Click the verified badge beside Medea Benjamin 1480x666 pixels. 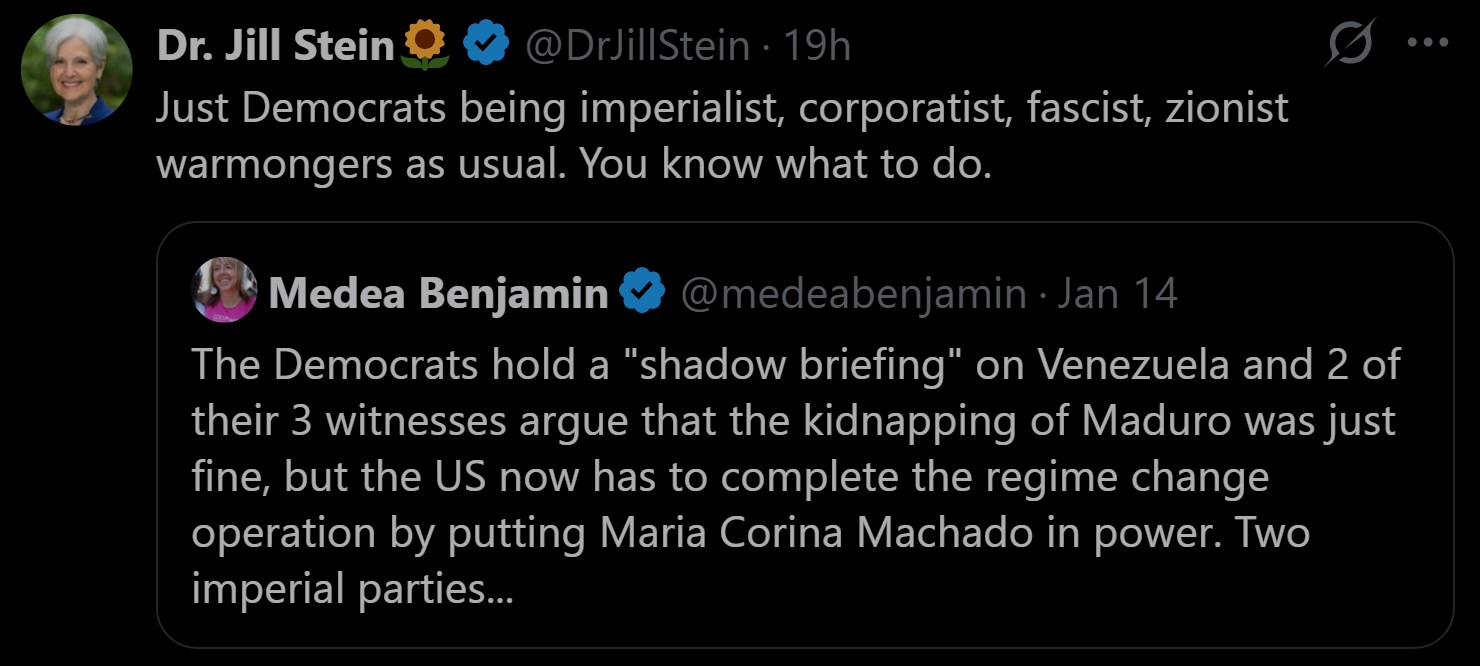(643, 293)
